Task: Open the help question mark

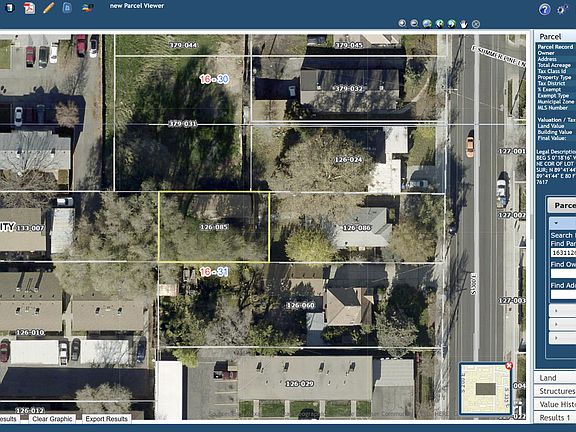Action: pos(544,9)
